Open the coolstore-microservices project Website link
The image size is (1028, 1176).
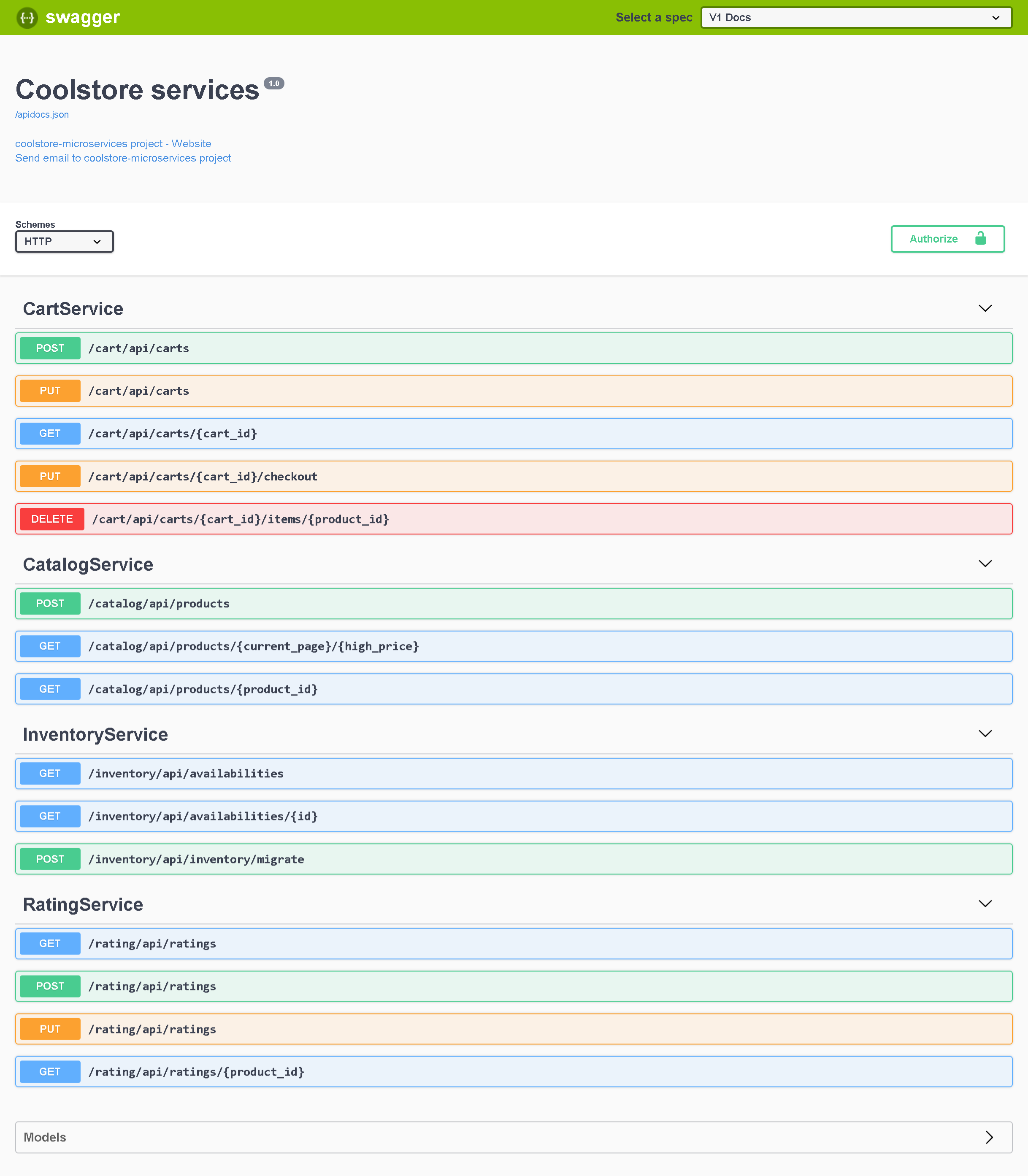pos(113,143)
